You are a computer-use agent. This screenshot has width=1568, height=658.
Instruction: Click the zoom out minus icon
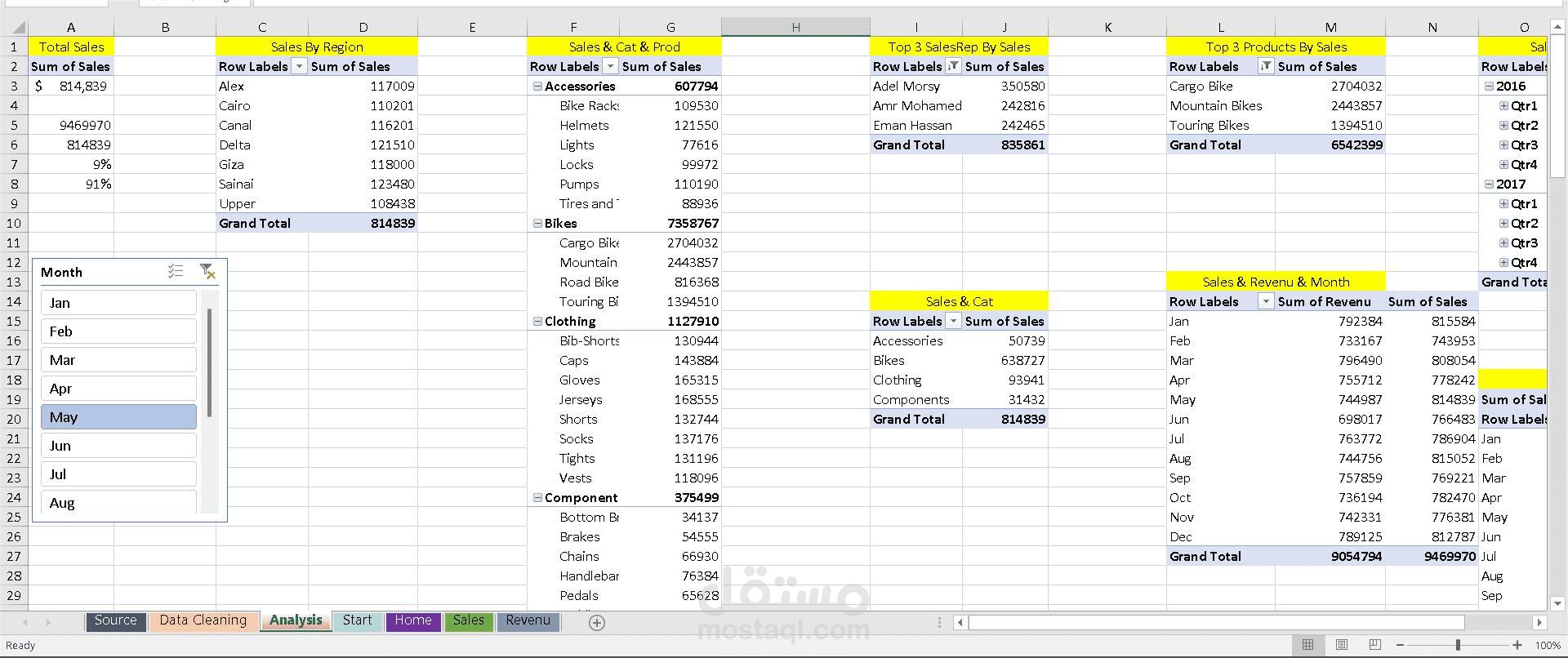pyautogui.click(x=1401, y=645)
